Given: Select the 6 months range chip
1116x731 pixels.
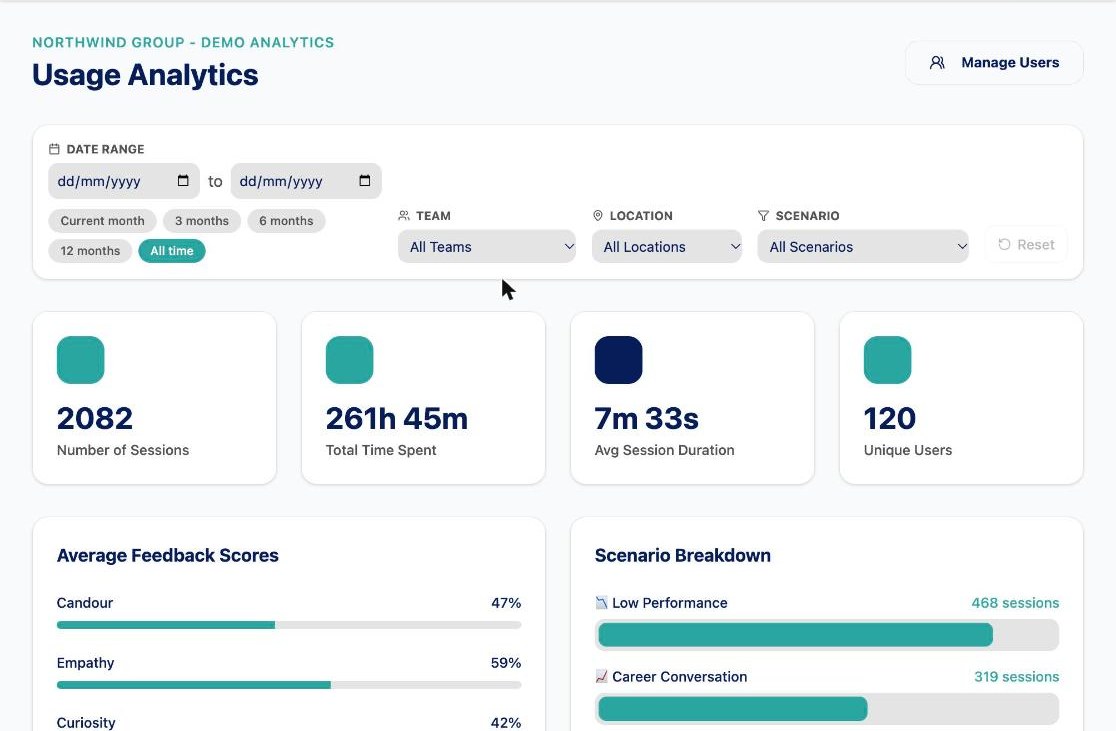Looking at the screenshot, I should click(x=286, y=221).
